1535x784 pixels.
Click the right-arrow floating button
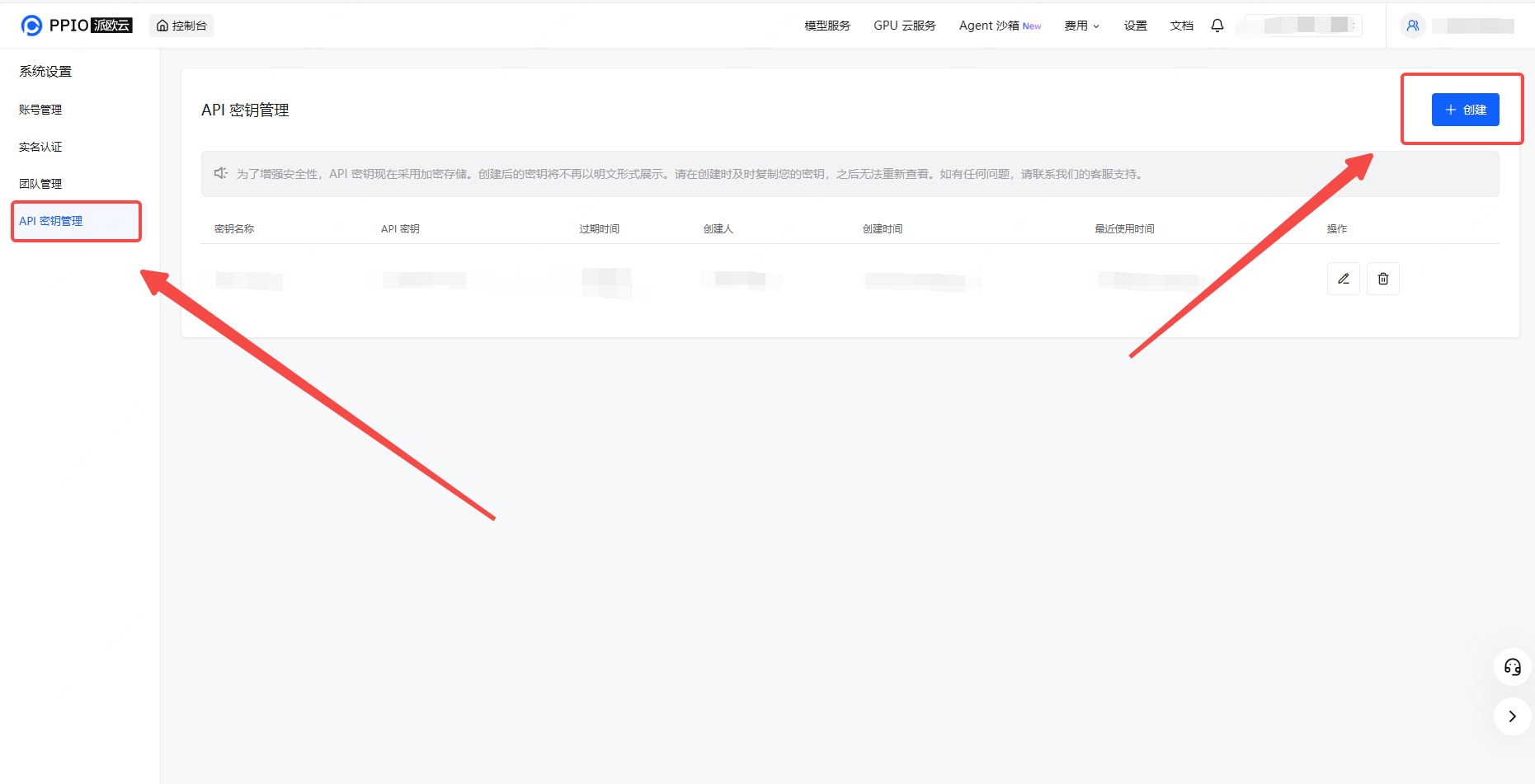1512,716
